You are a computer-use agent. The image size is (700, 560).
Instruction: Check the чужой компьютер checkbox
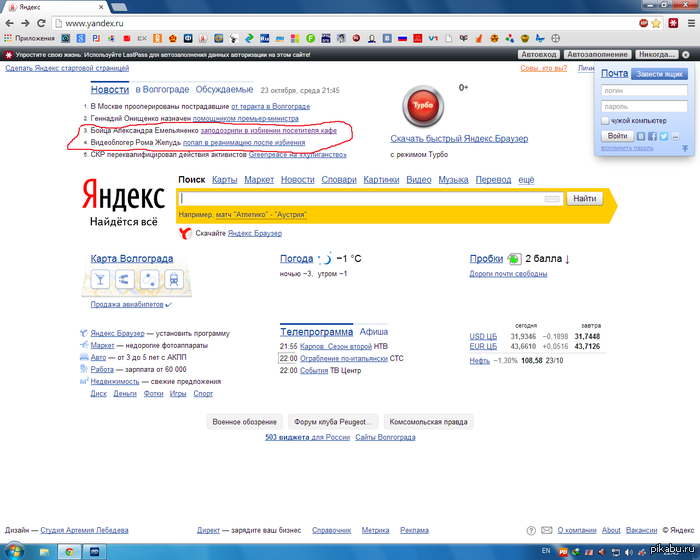(x=605, y=120)
